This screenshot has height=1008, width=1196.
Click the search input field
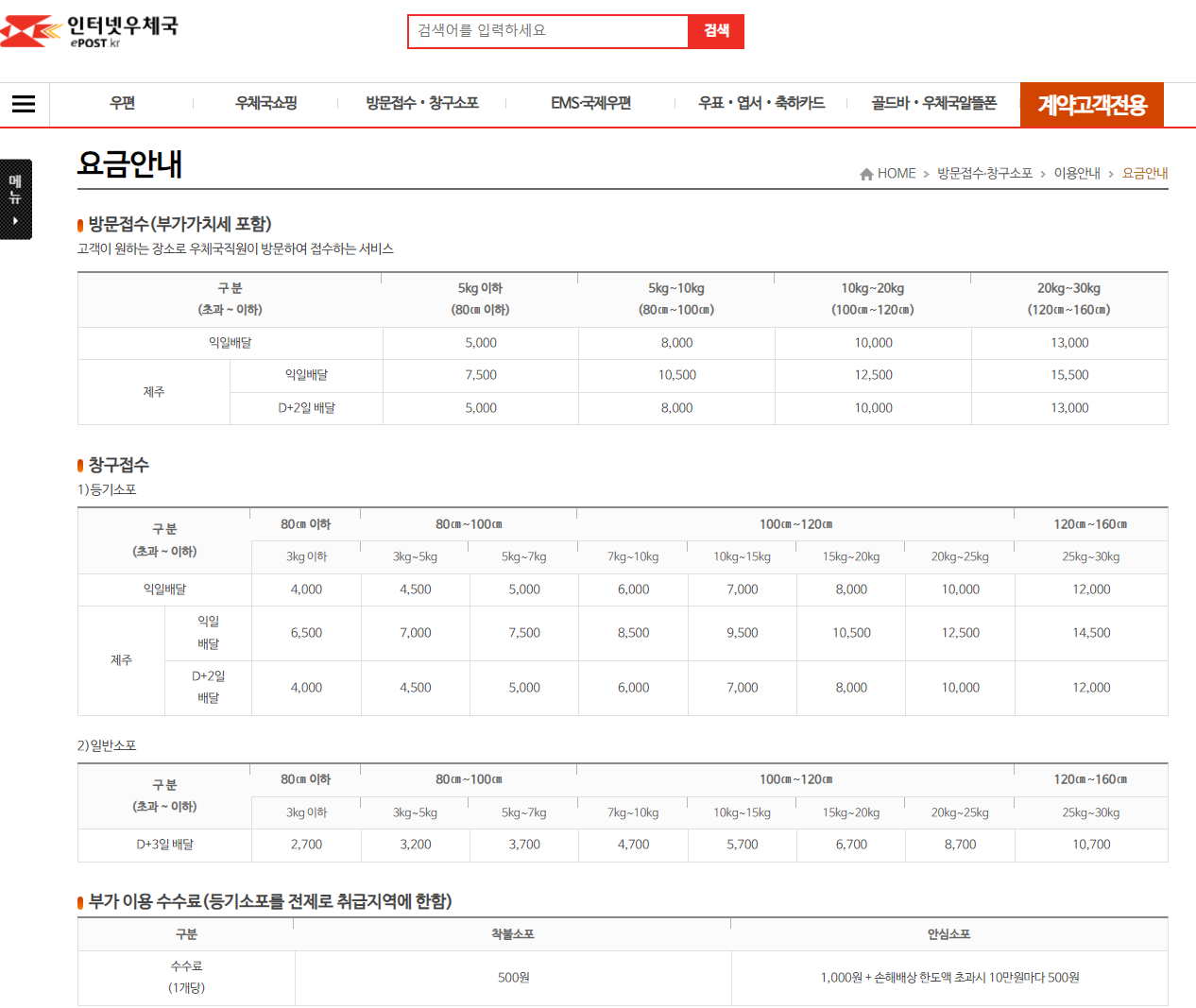[x=548, y=31]
